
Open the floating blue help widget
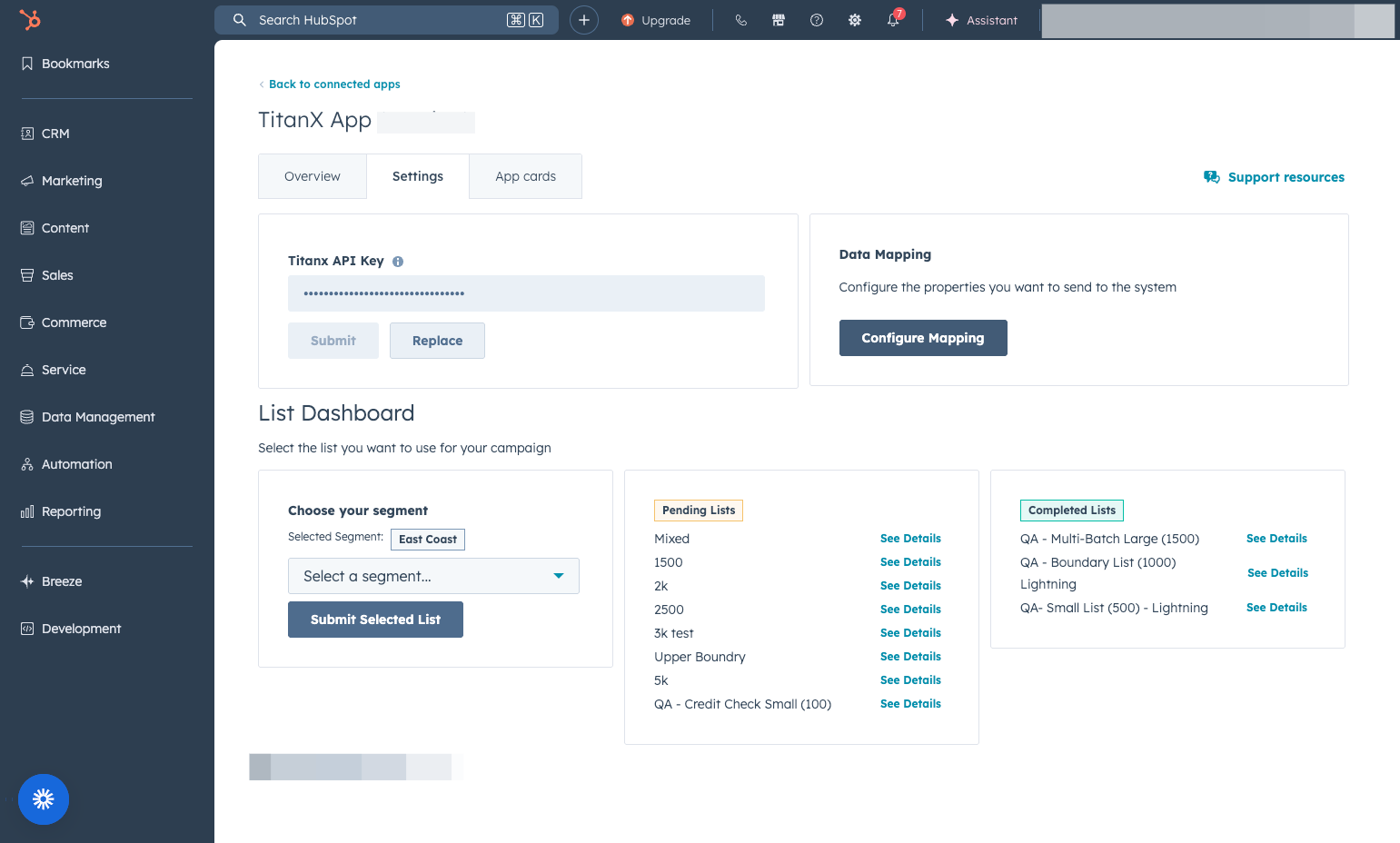(x=44, y=799)
